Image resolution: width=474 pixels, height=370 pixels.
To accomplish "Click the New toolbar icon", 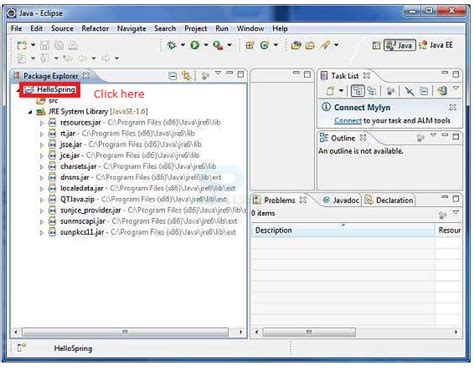I will 22,45.
